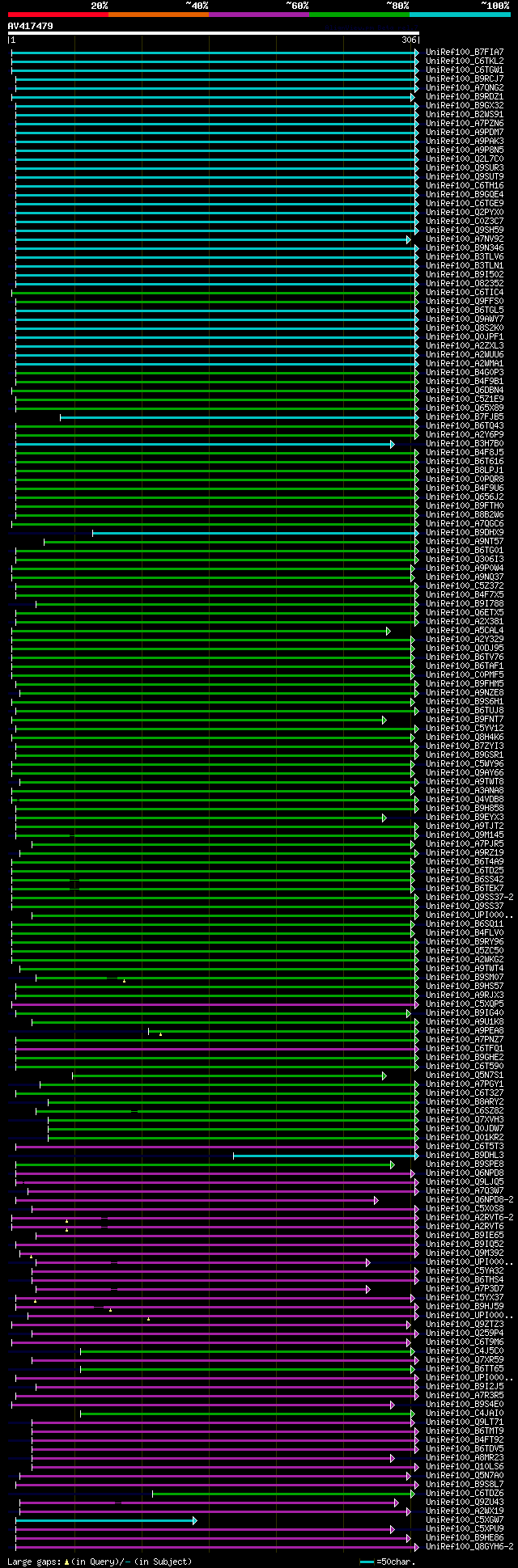Click arrowhead ending the A7NV92 alignment
This screenshot has height=1568, width=518.
click(409, 239)
